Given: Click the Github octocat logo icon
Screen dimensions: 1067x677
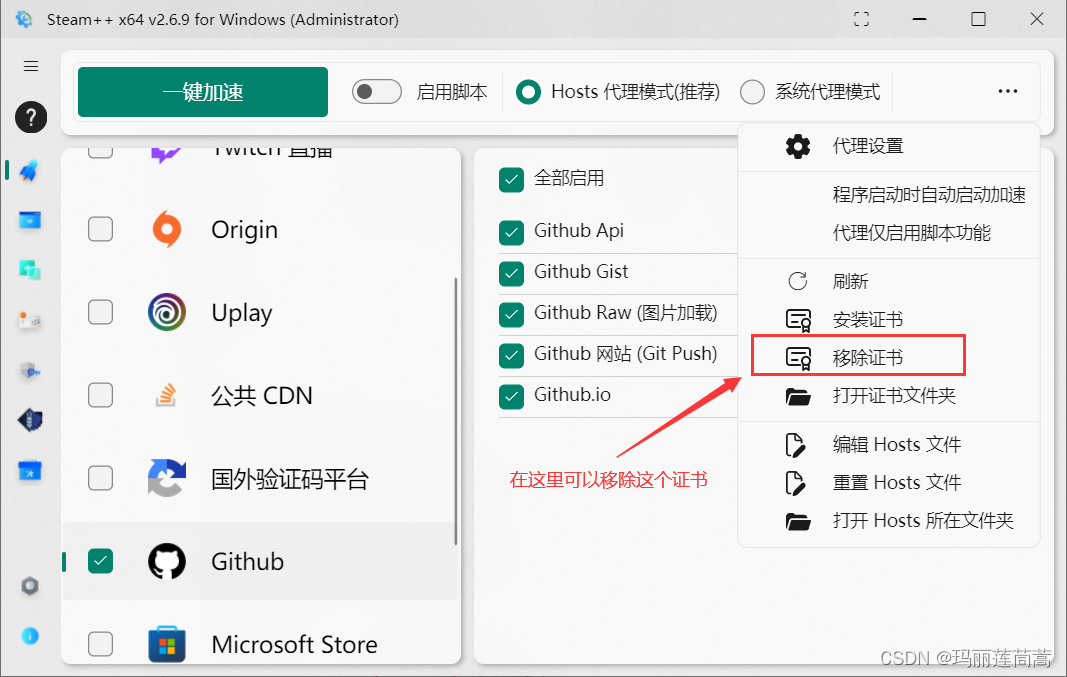Looking at the screenshot, I should (x=167, y=561).
